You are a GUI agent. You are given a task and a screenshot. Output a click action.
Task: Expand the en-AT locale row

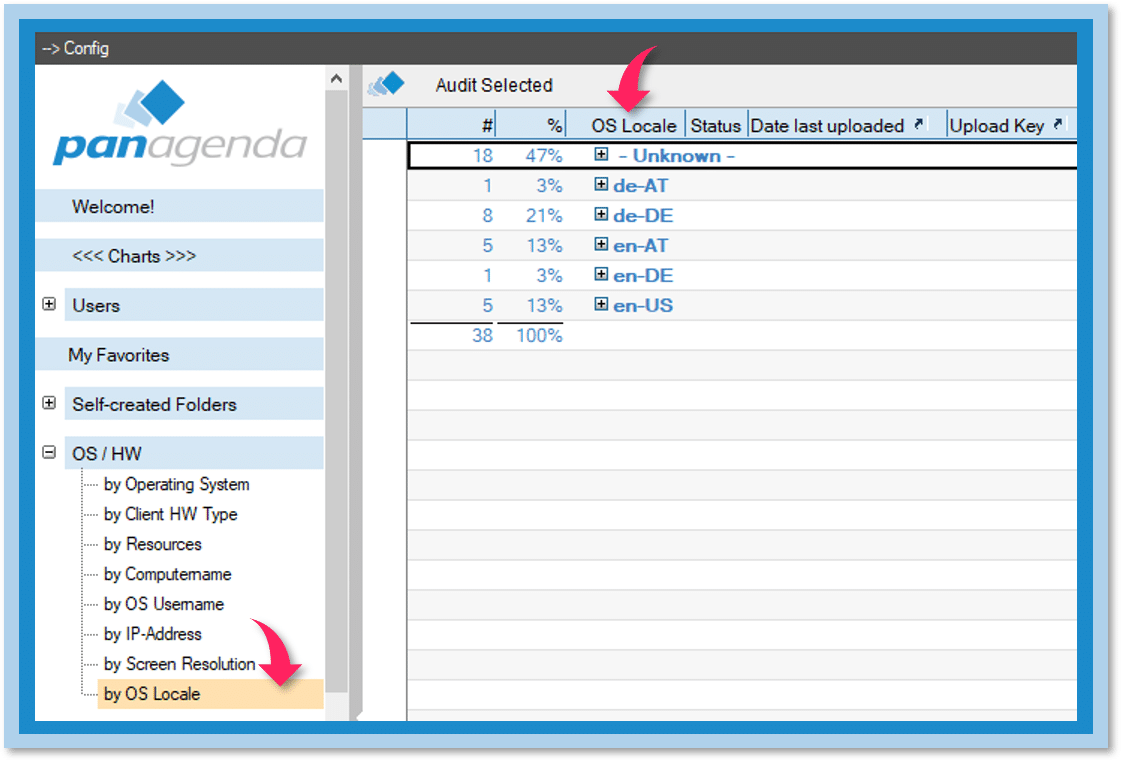[x=602, y=245]
